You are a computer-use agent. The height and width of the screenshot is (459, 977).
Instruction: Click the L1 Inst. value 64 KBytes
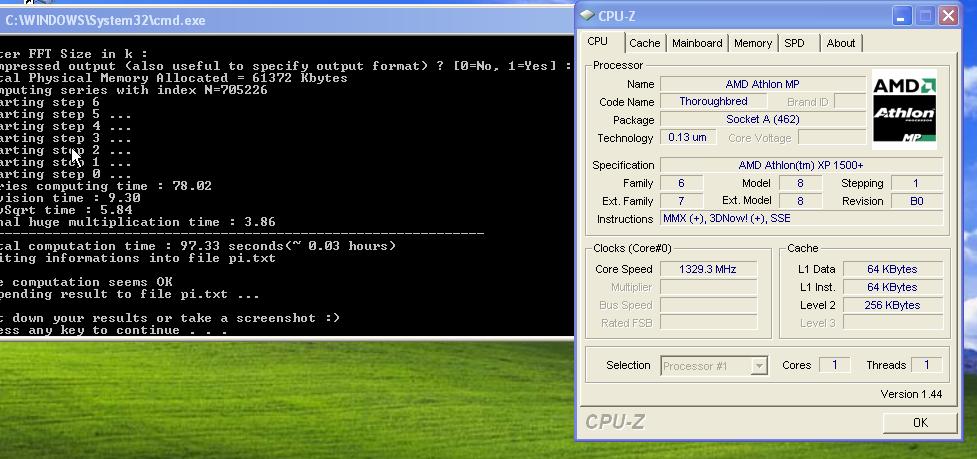[892, 287]
